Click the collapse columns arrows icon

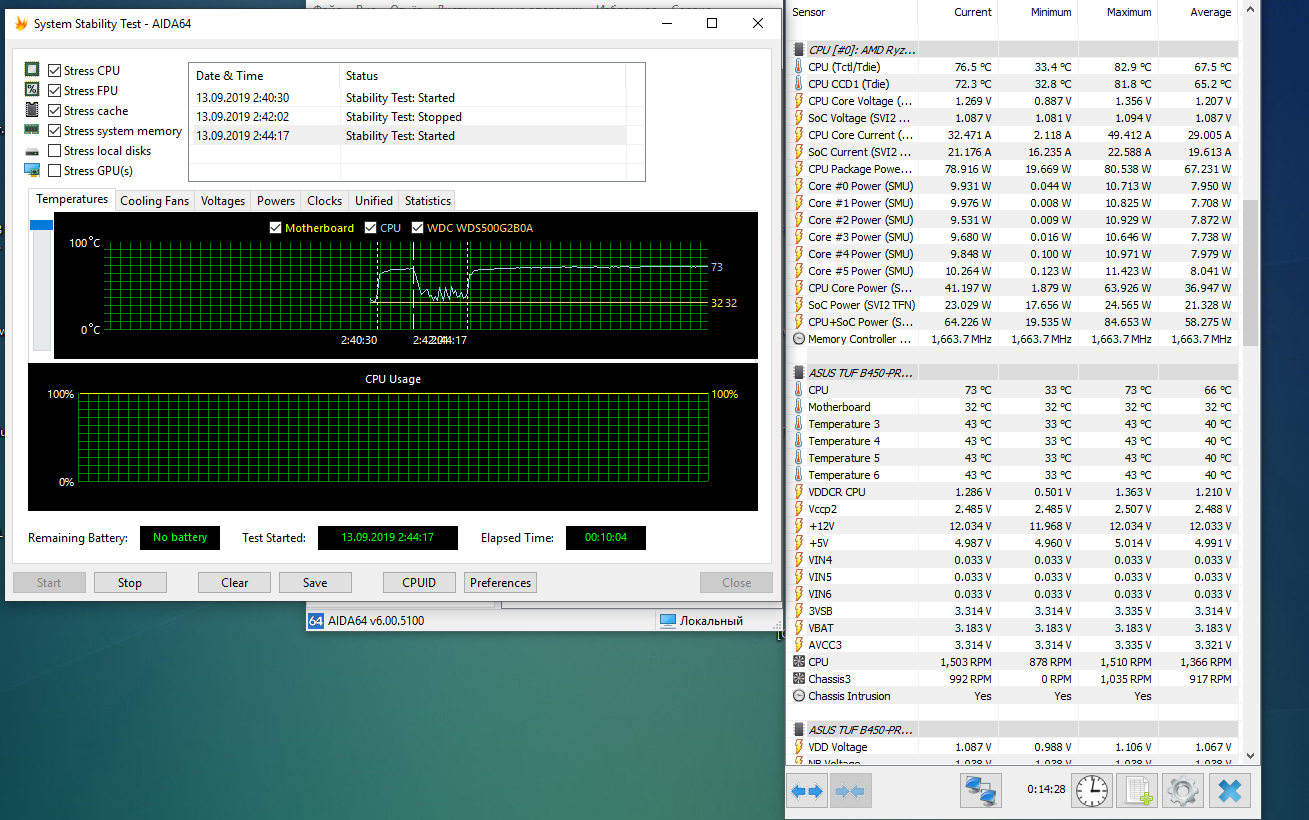pos(850,791)
